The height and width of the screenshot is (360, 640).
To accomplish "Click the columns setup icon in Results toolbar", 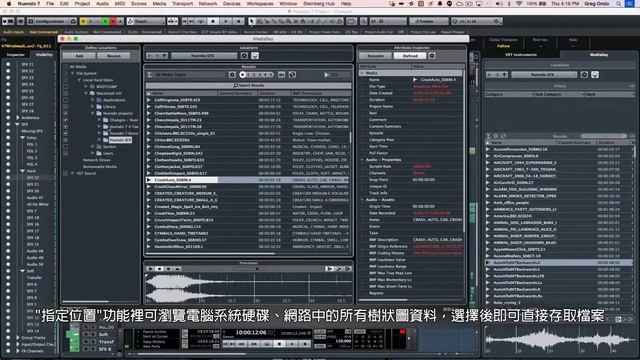I will point(282,75).
